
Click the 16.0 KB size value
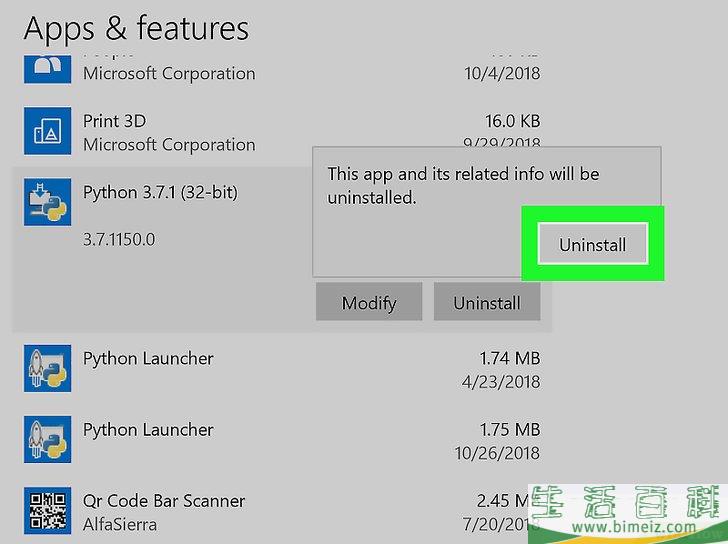513,121
